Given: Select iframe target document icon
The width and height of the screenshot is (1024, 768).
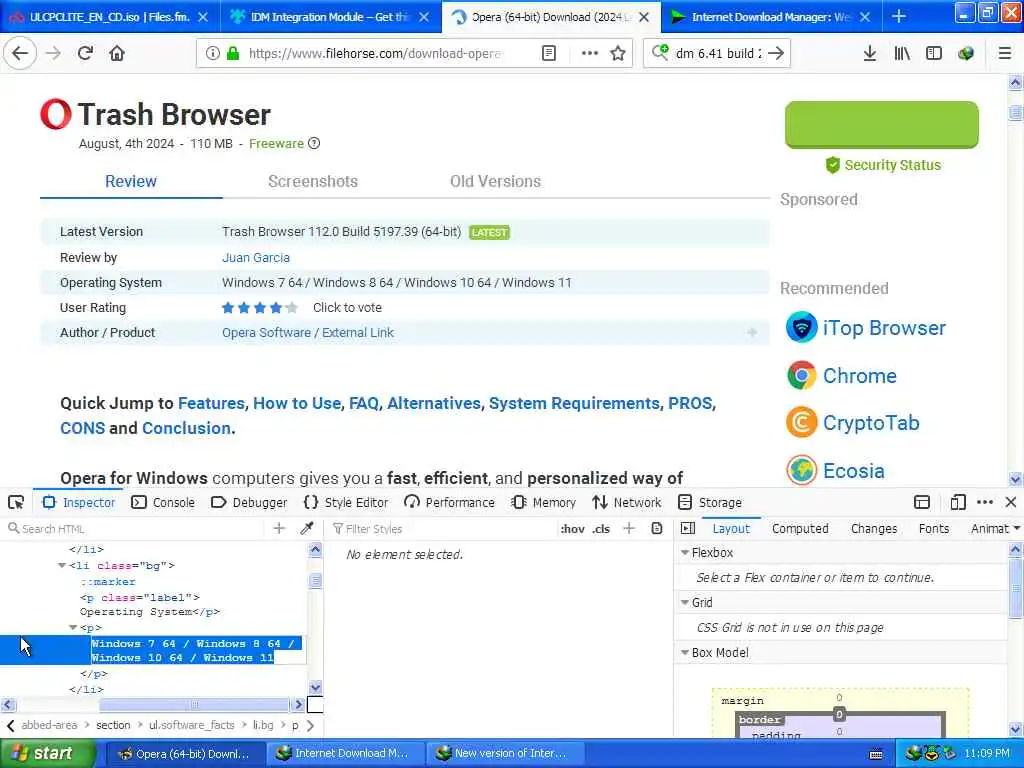Looking at the screenshot, I should (x=921, y=502).
